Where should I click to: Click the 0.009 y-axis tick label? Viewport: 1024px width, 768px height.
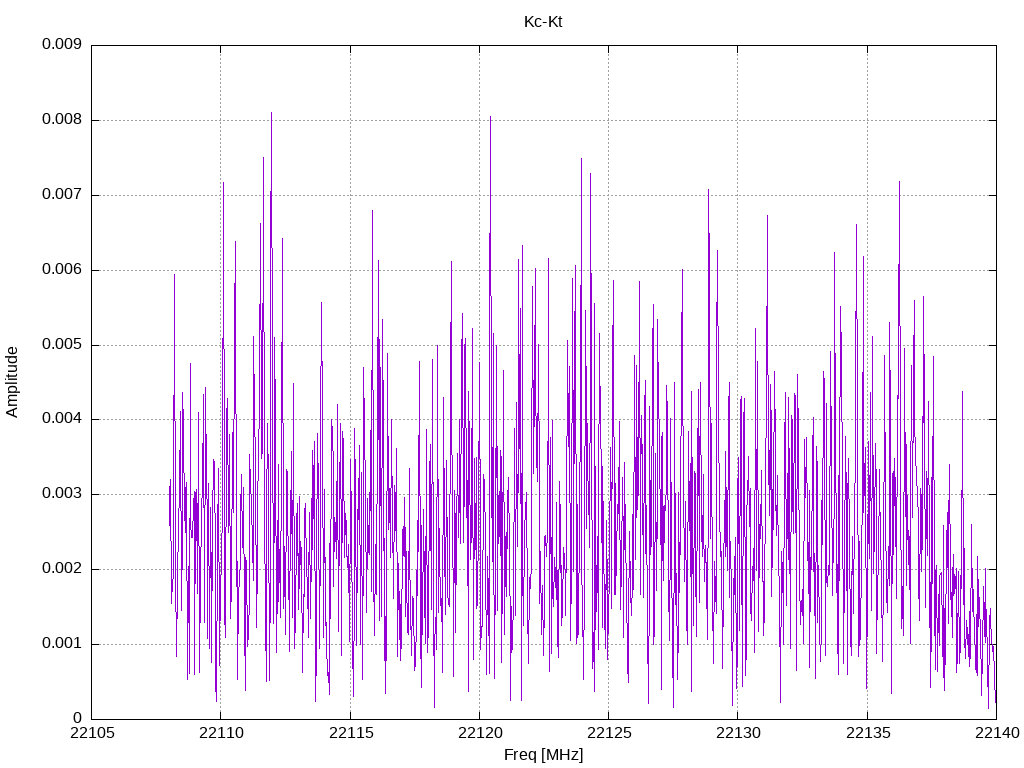point(62,44)
